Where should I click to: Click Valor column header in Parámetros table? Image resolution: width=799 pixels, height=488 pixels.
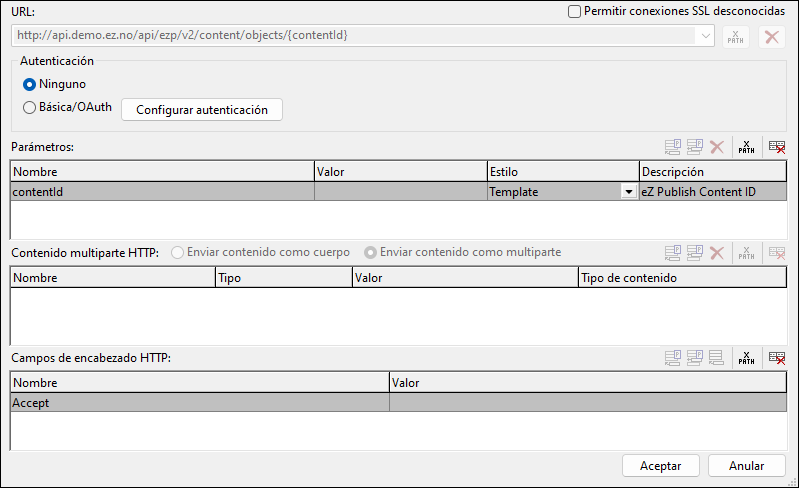point(401,172)
